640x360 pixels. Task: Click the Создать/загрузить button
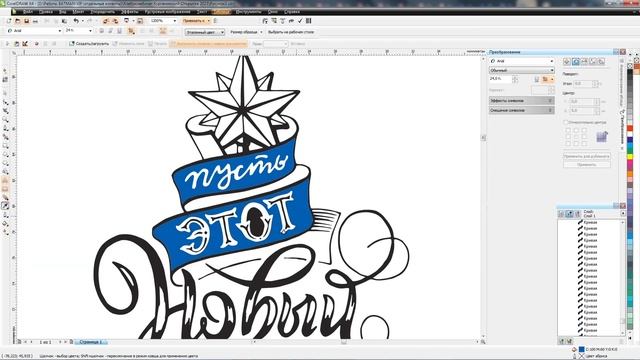[89, 43]
